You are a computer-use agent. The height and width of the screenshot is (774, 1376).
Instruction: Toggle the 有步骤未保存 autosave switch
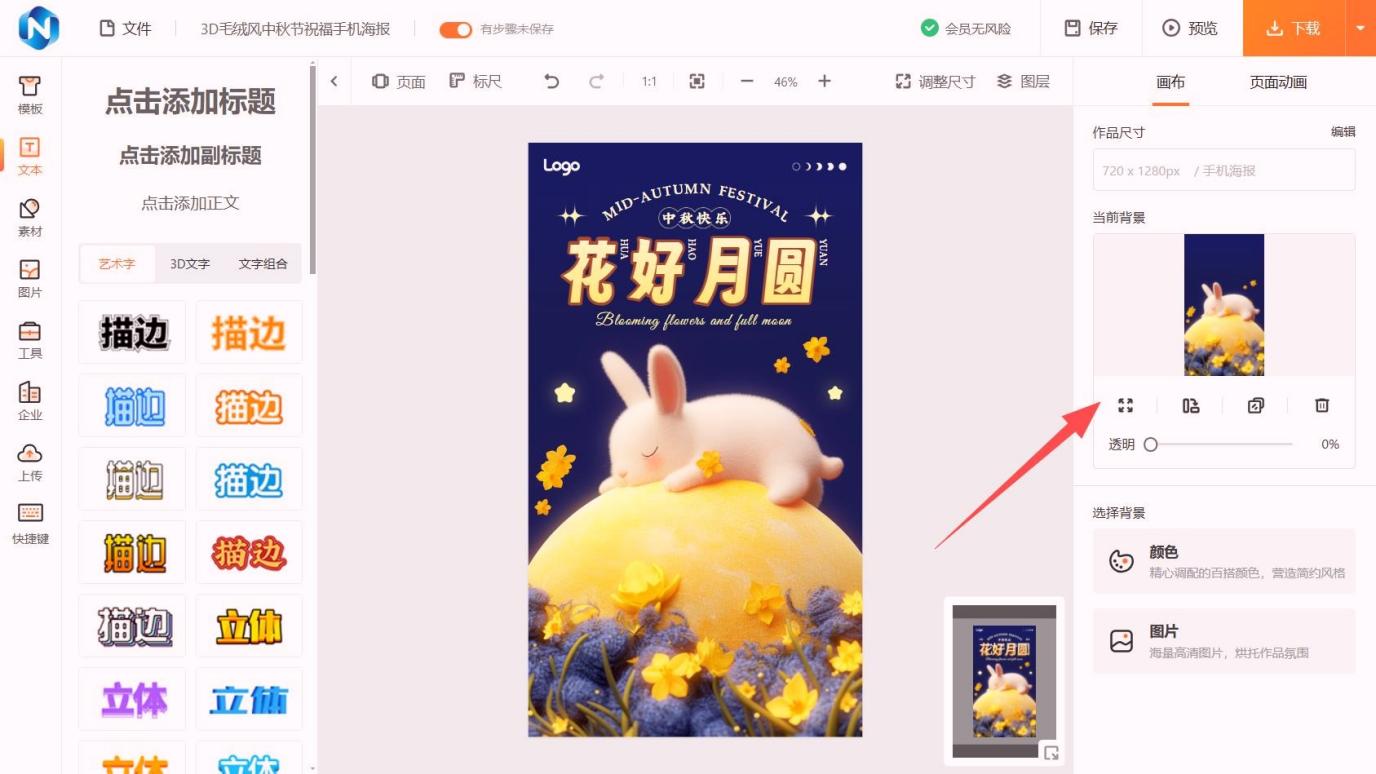[456, 29]
